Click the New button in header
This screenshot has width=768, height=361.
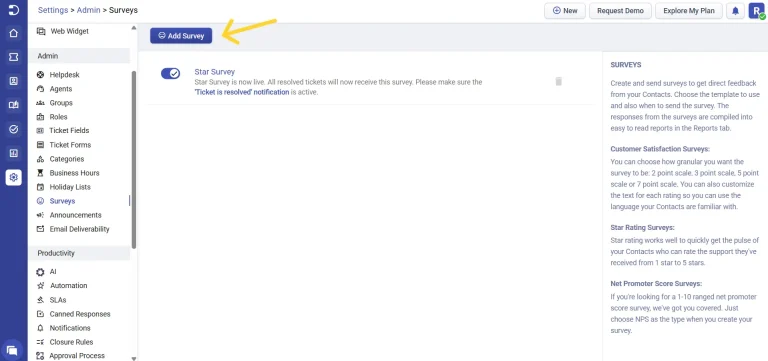click(x=565, y=11)
